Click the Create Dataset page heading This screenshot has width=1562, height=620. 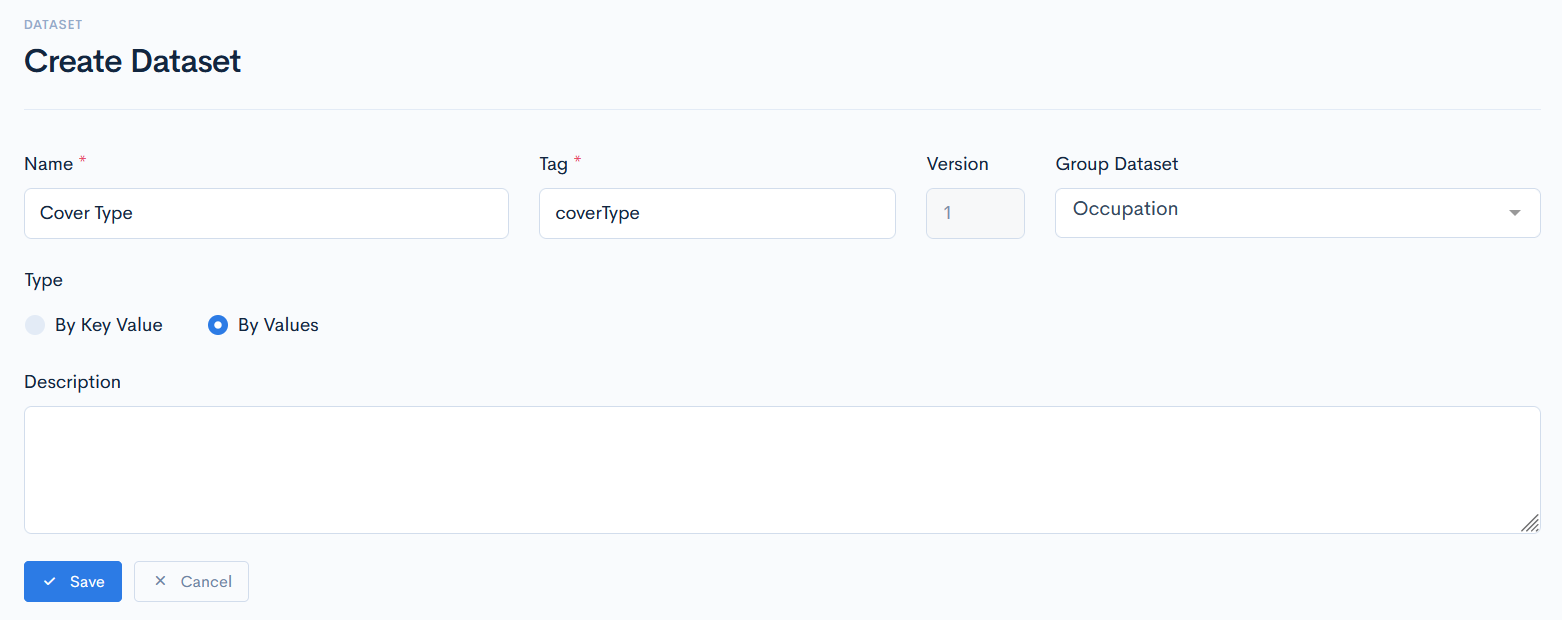point(132,61)
